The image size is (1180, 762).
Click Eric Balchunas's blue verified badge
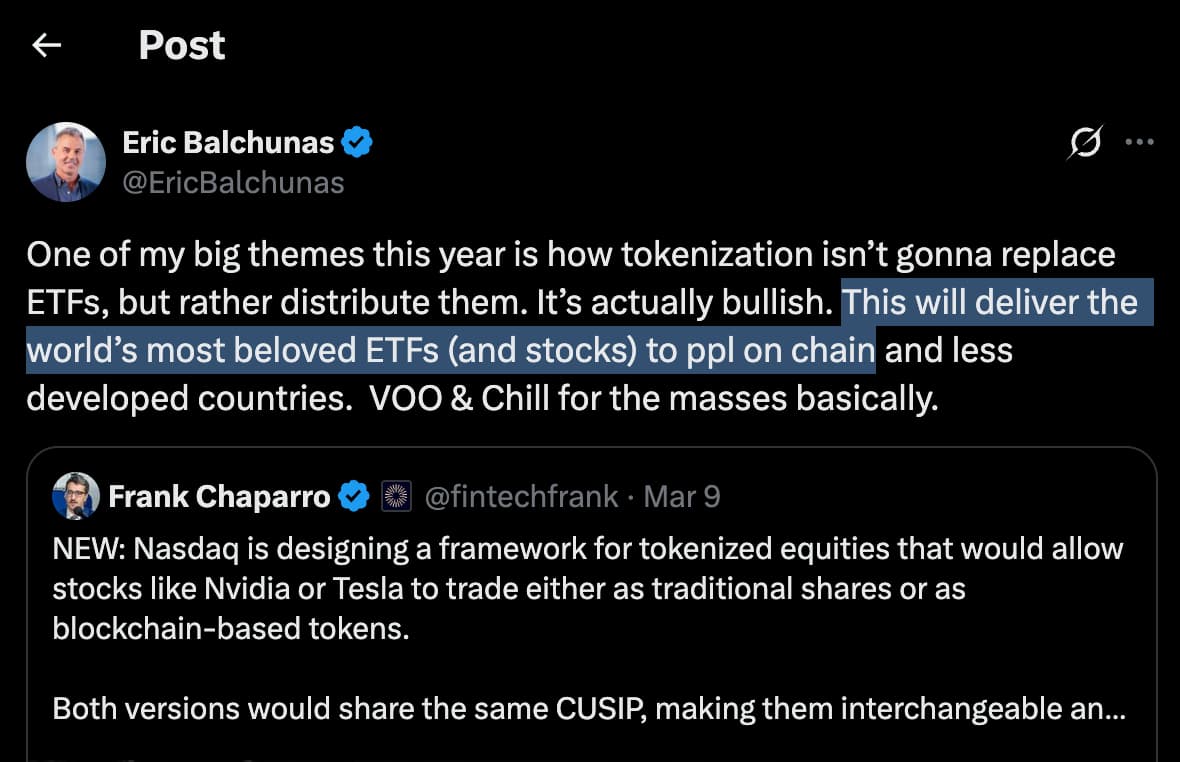[x=357, y=143]
